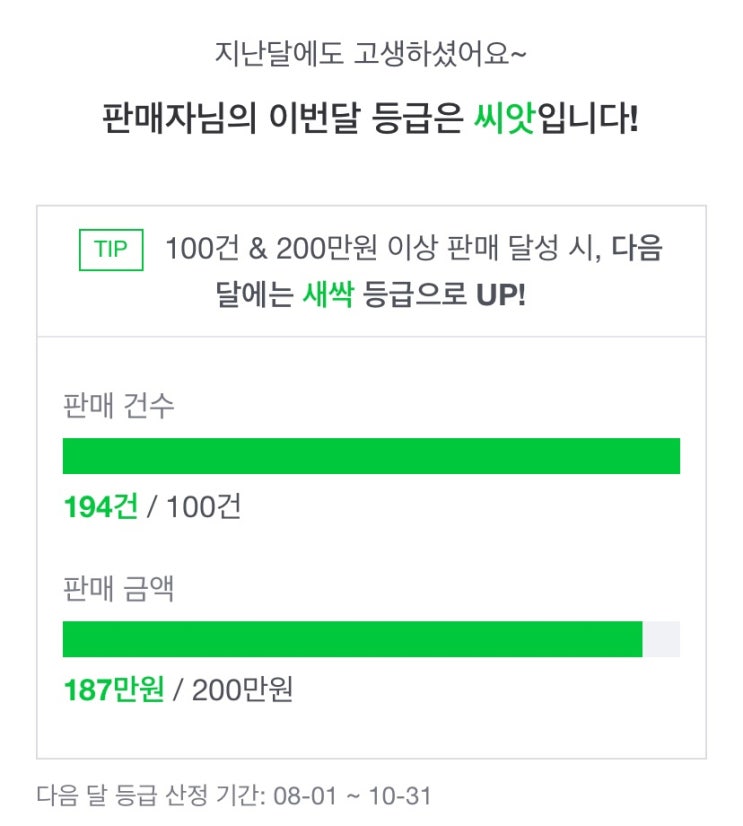This screenshot has height=826, width=743.
Task: Click the 100건 target count
Action: (x=204, y=507)
